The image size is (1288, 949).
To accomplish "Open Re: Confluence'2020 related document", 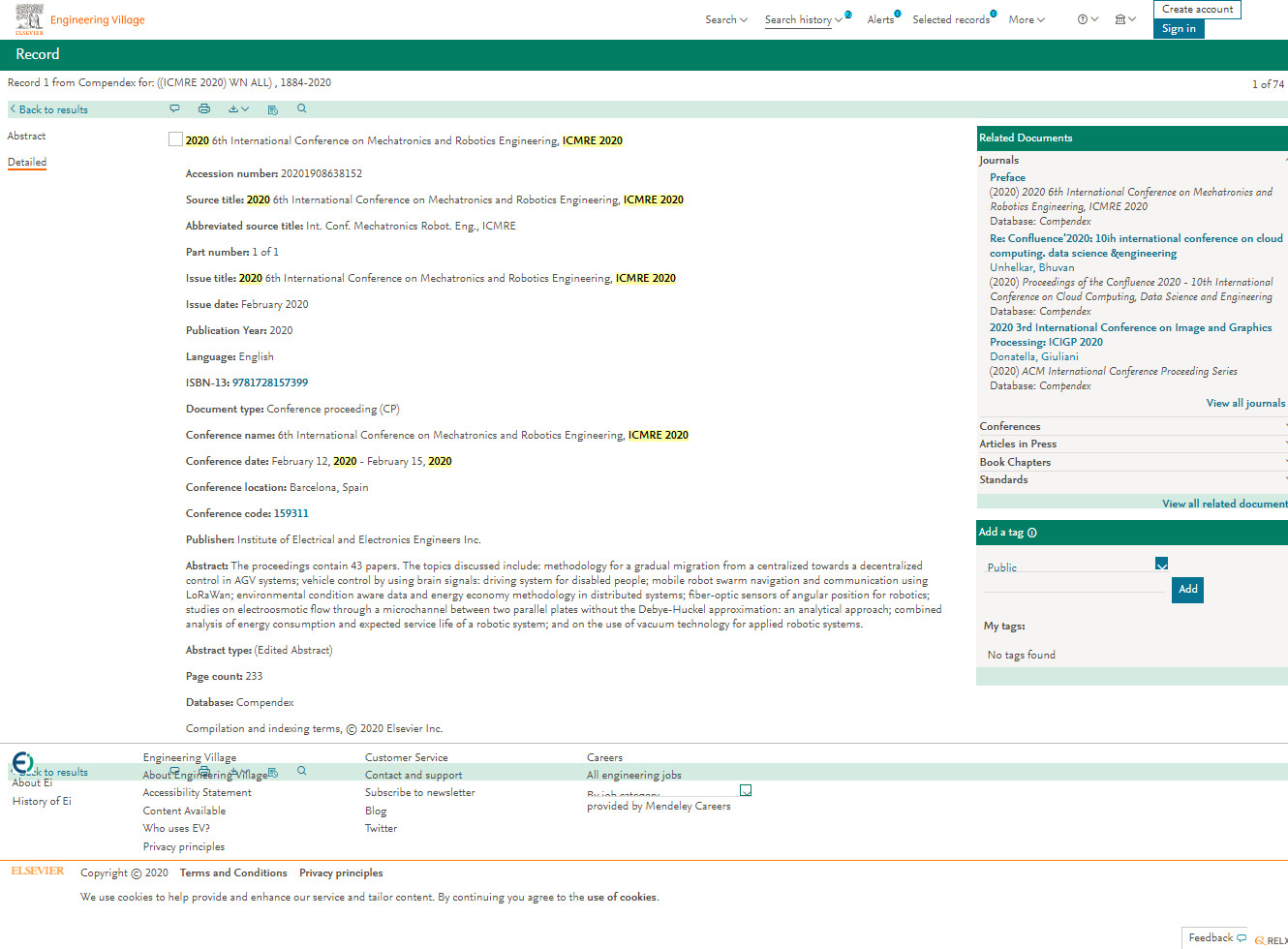I will click(1136, 245).
